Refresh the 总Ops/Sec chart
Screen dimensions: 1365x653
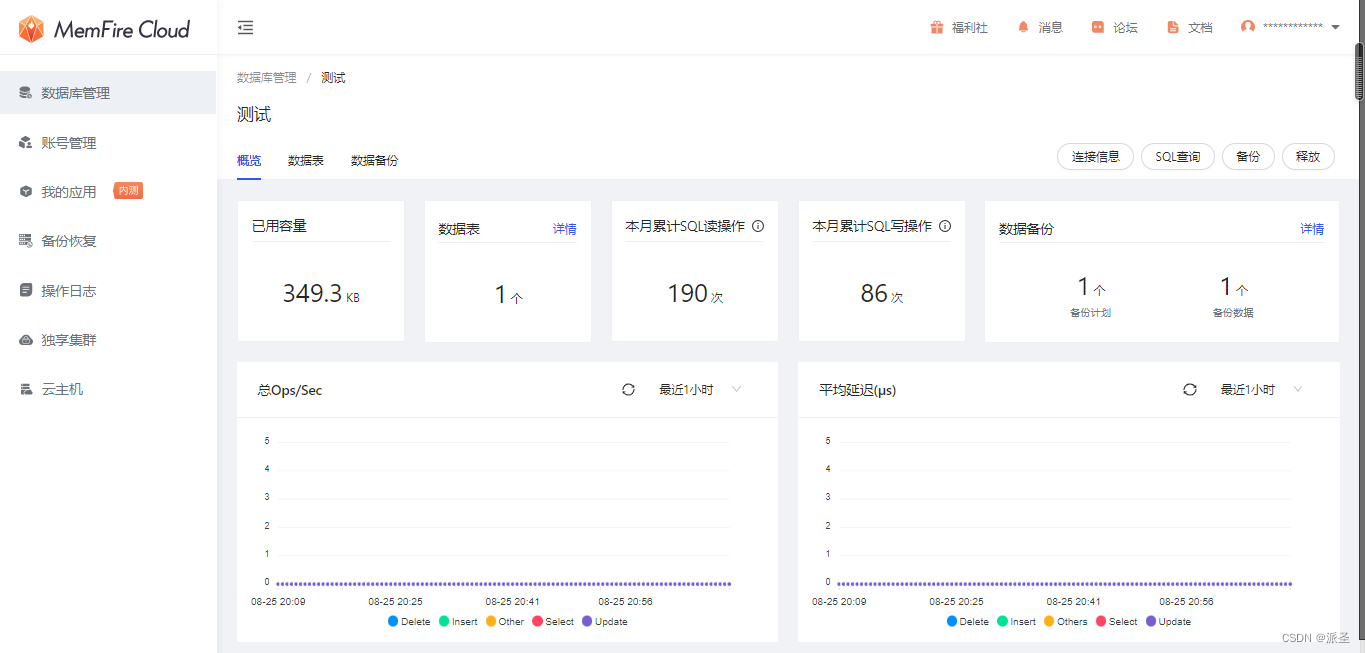click(x=628, y=390)
